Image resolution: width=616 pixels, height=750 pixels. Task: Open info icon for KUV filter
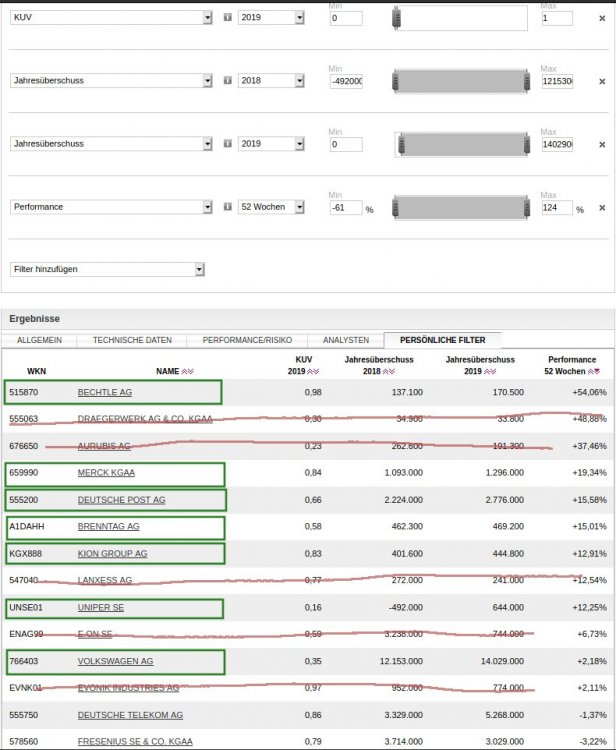point(228,17)
